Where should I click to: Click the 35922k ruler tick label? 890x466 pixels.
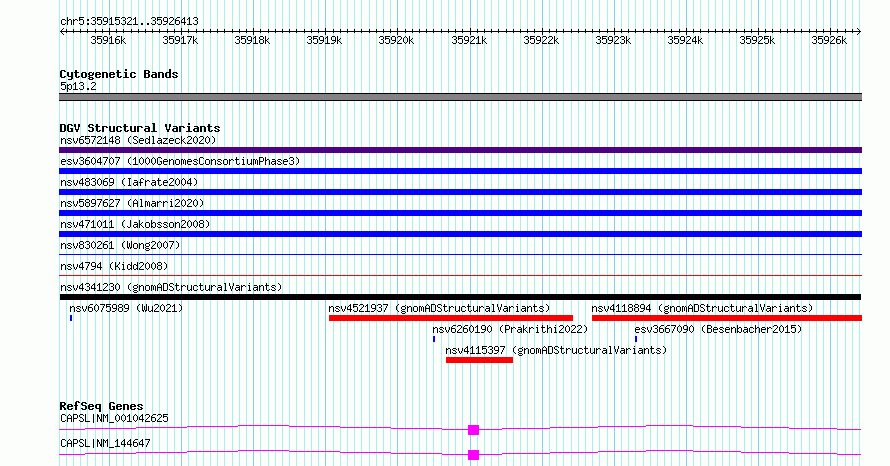pyautogui.click(x=541, y=40)
